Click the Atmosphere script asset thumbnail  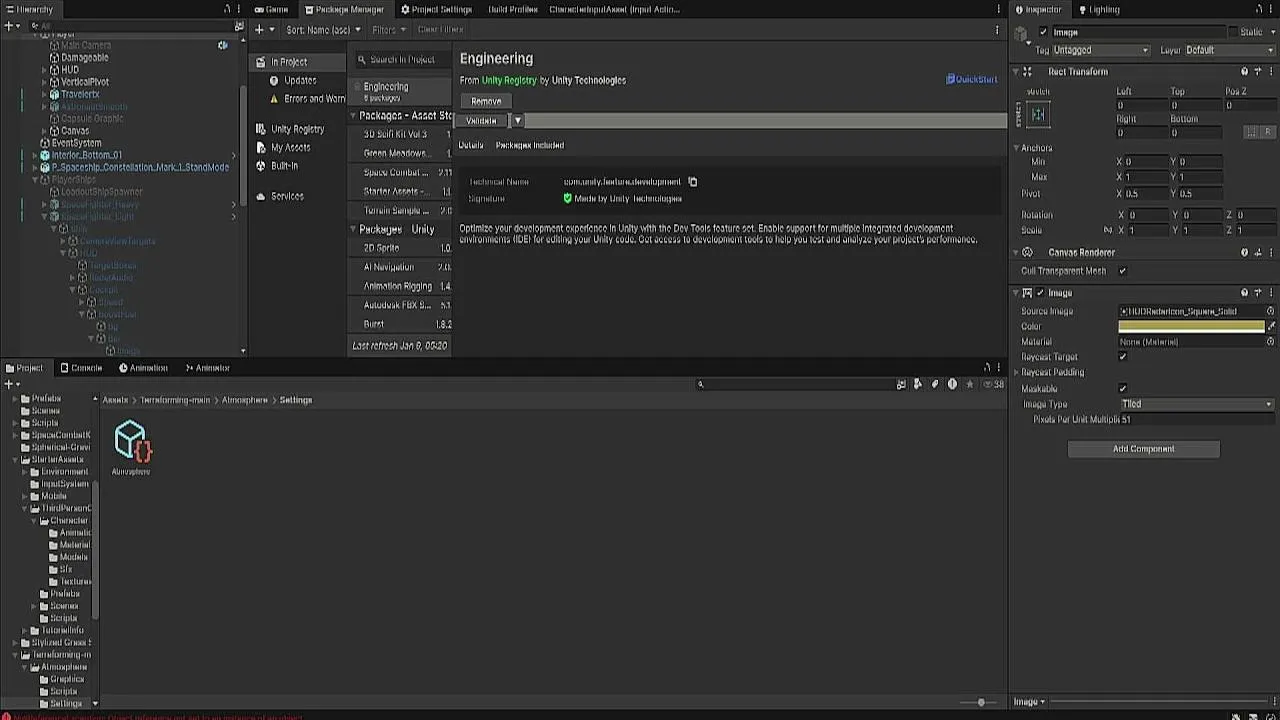coord(131,441)
